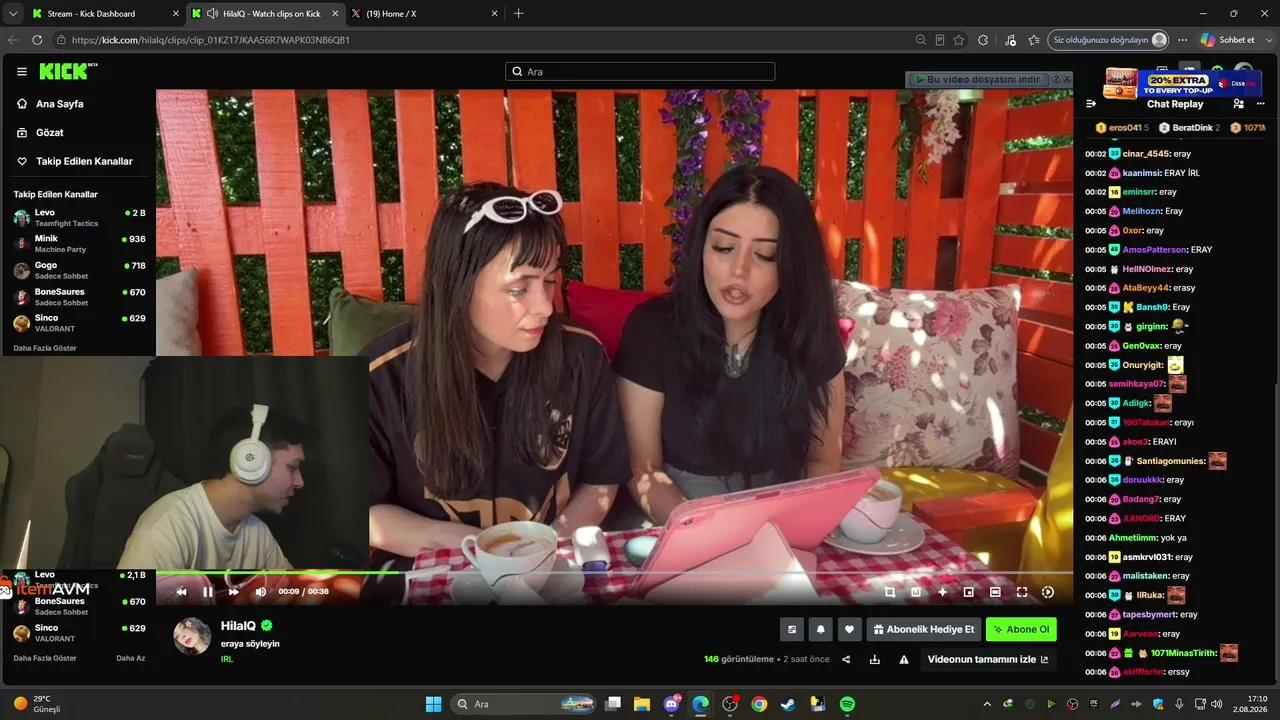The width and height of the screenshot is (1280, 720).
Task: Collapse the list with Daha Az
Action: pos(131,658)
